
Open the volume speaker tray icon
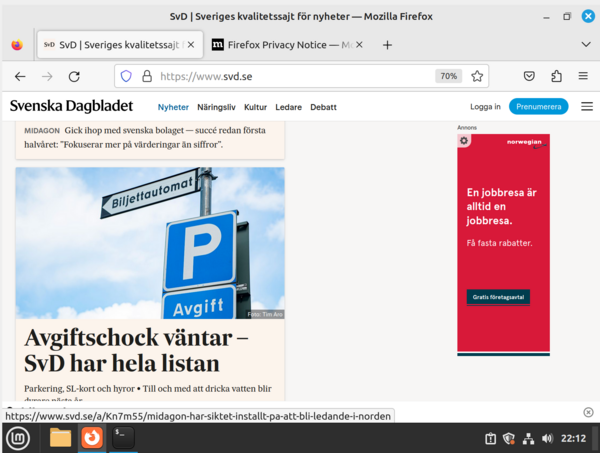pyautogui.click(x=548, y=438)
